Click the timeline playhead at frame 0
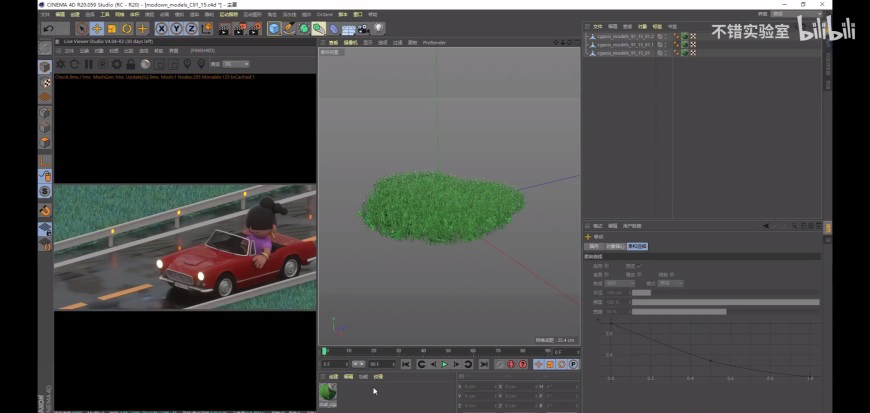This screenshot has width=870, height=413. 324,351
